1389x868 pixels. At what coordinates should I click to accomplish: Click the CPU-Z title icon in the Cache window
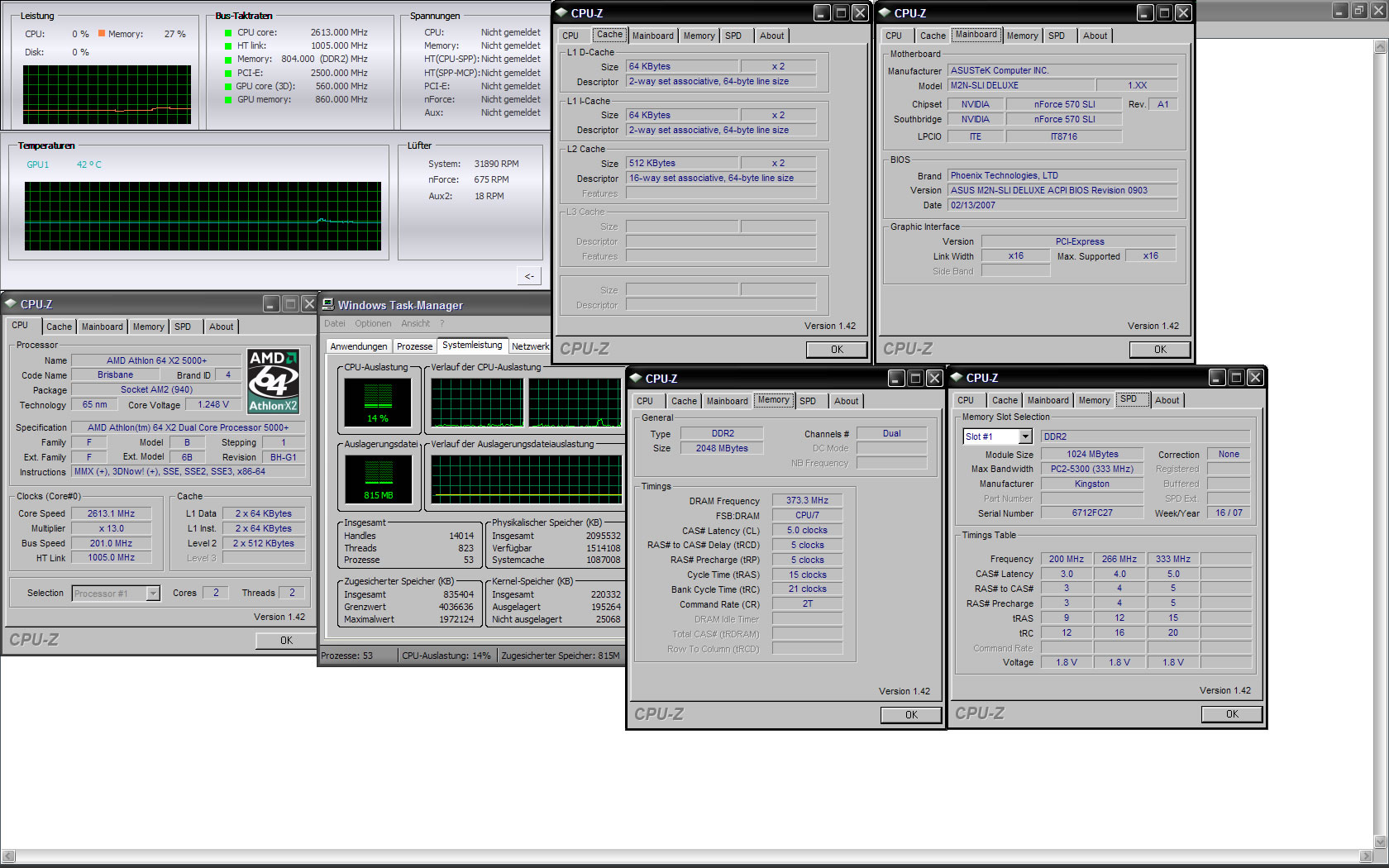click(x=561, y=12)
